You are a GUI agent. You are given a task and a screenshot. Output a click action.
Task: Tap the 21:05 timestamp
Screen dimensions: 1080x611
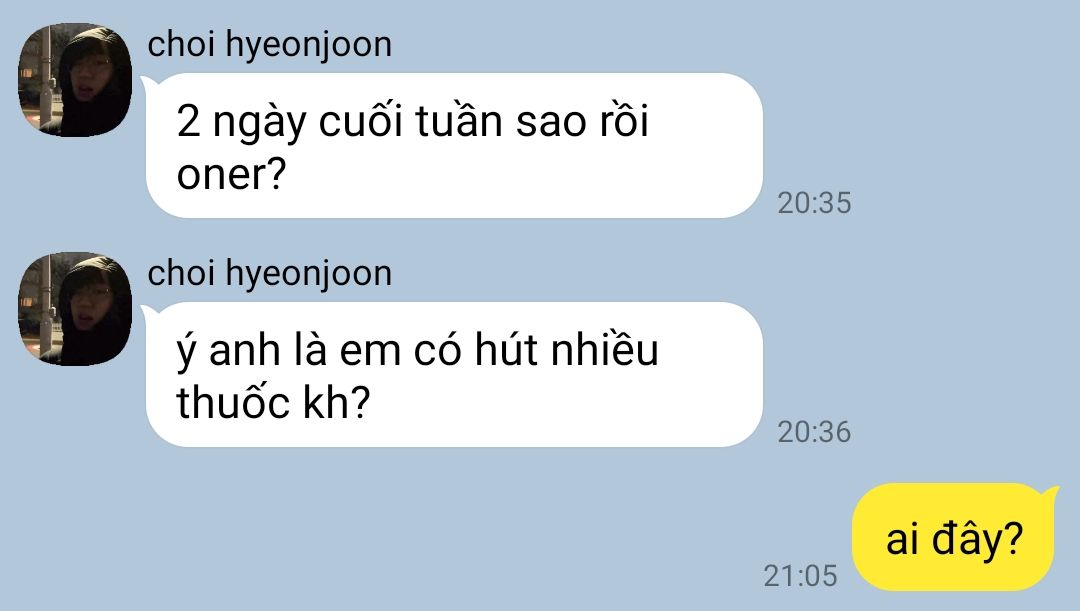(800, 576)
